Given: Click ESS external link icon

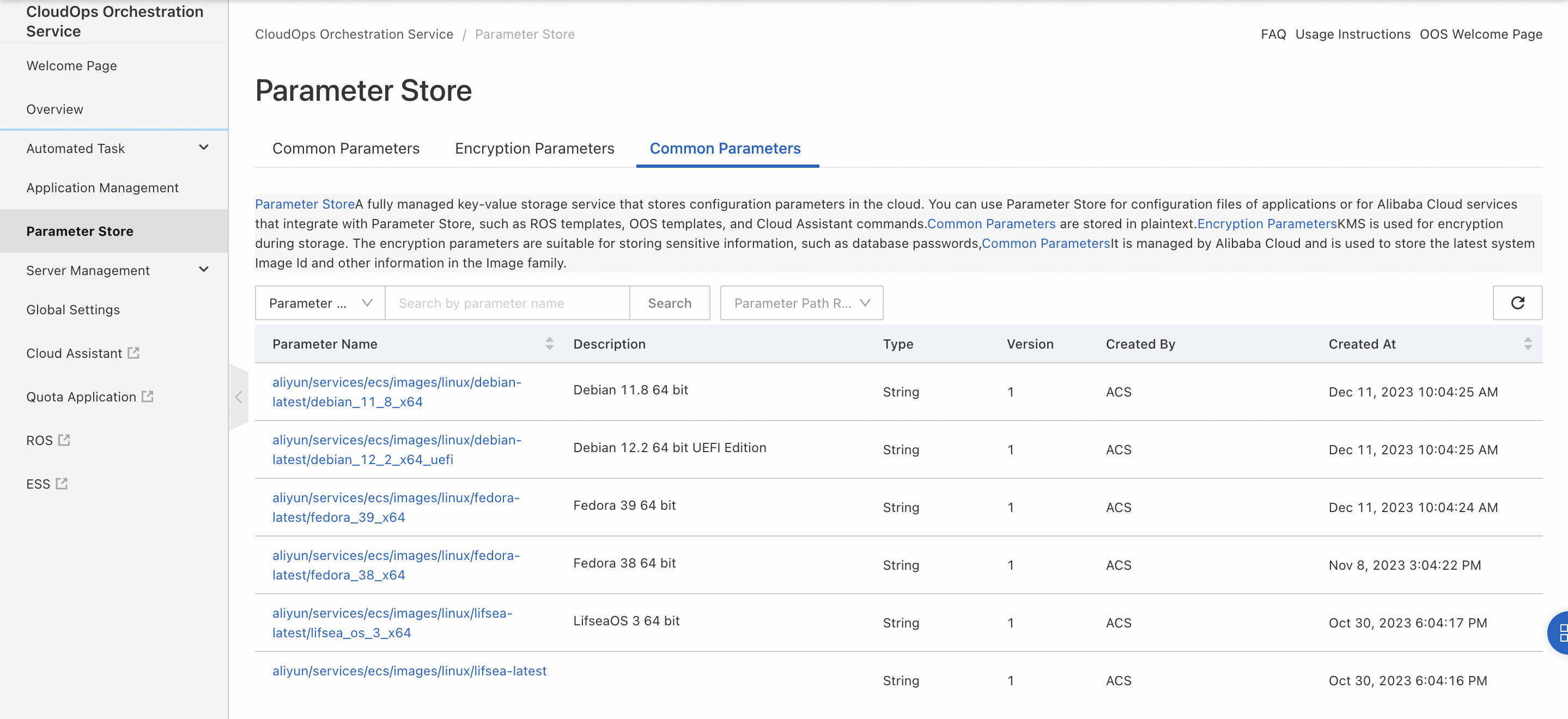Looking at the screenshot, I should tap(62, 483).
